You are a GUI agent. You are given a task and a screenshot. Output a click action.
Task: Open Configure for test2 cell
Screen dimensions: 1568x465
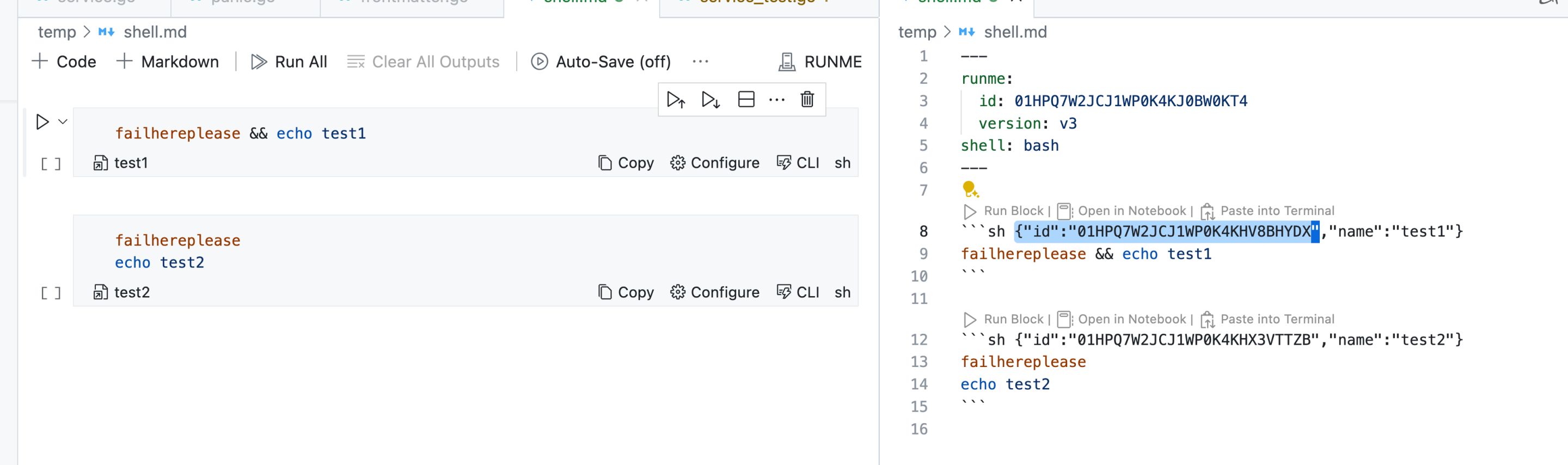715,292
